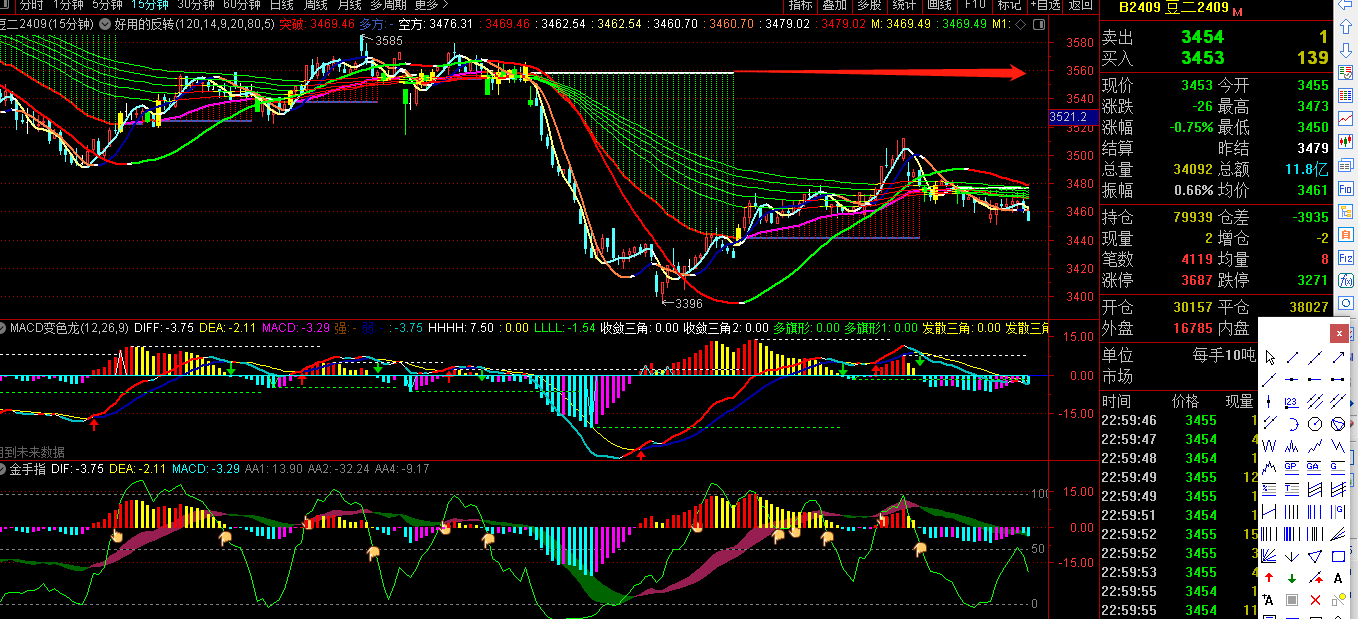Click the B2409 豆二2409 contract title

(x=1173, y=8)
